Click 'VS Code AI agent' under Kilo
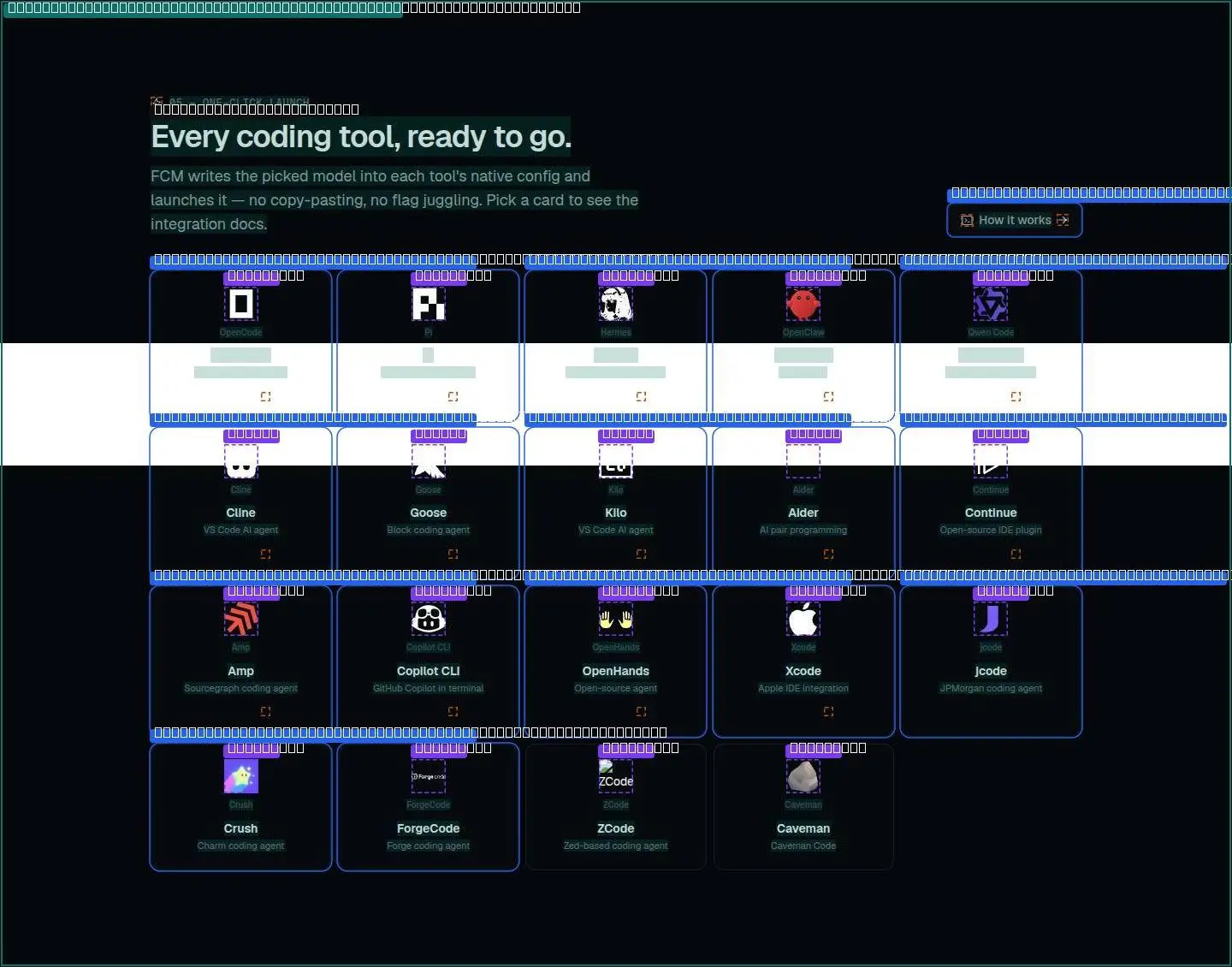 tap(616, 531)
